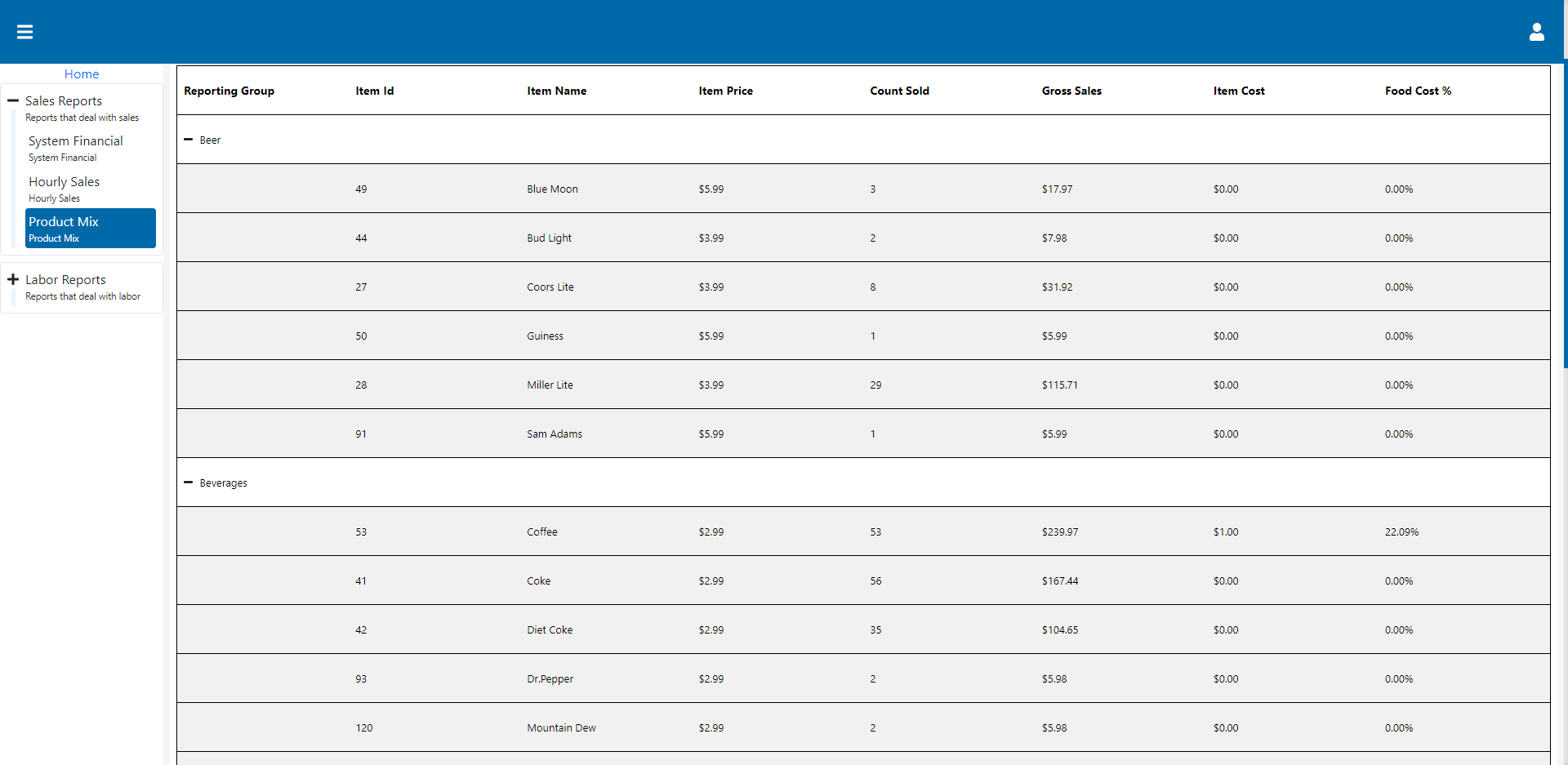Click the $239.97 gross sales value
Image resolution: width=1568 pixels, height=765 pixels.
(1059, 531)
